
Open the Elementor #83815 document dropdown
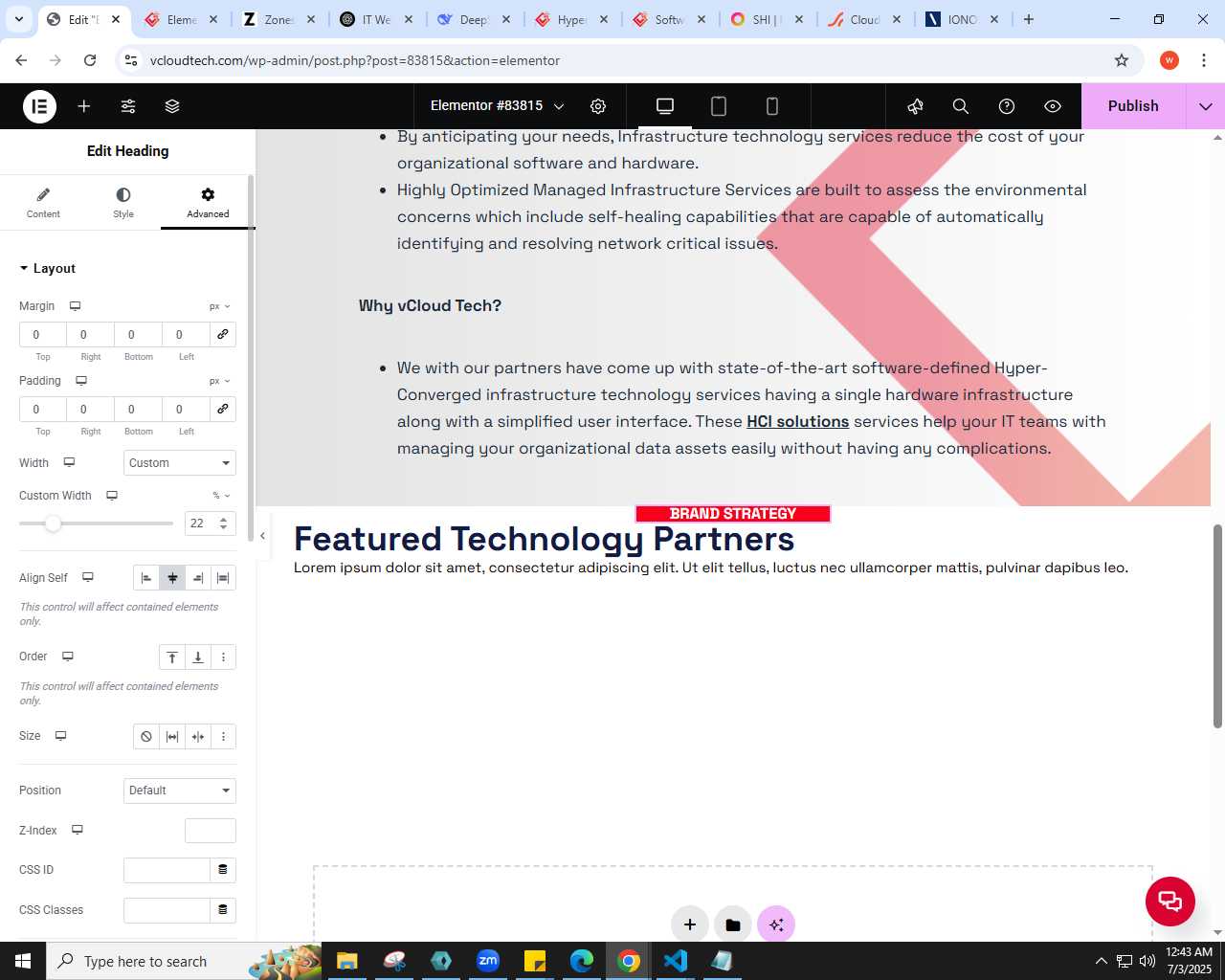pyautogui.click(x=498, y=106)
